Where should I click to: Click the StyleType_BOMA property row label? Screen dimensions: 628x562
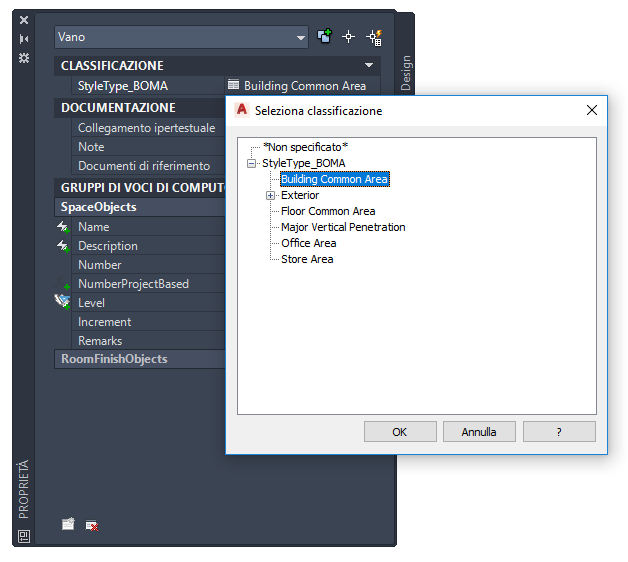point(123,86)
